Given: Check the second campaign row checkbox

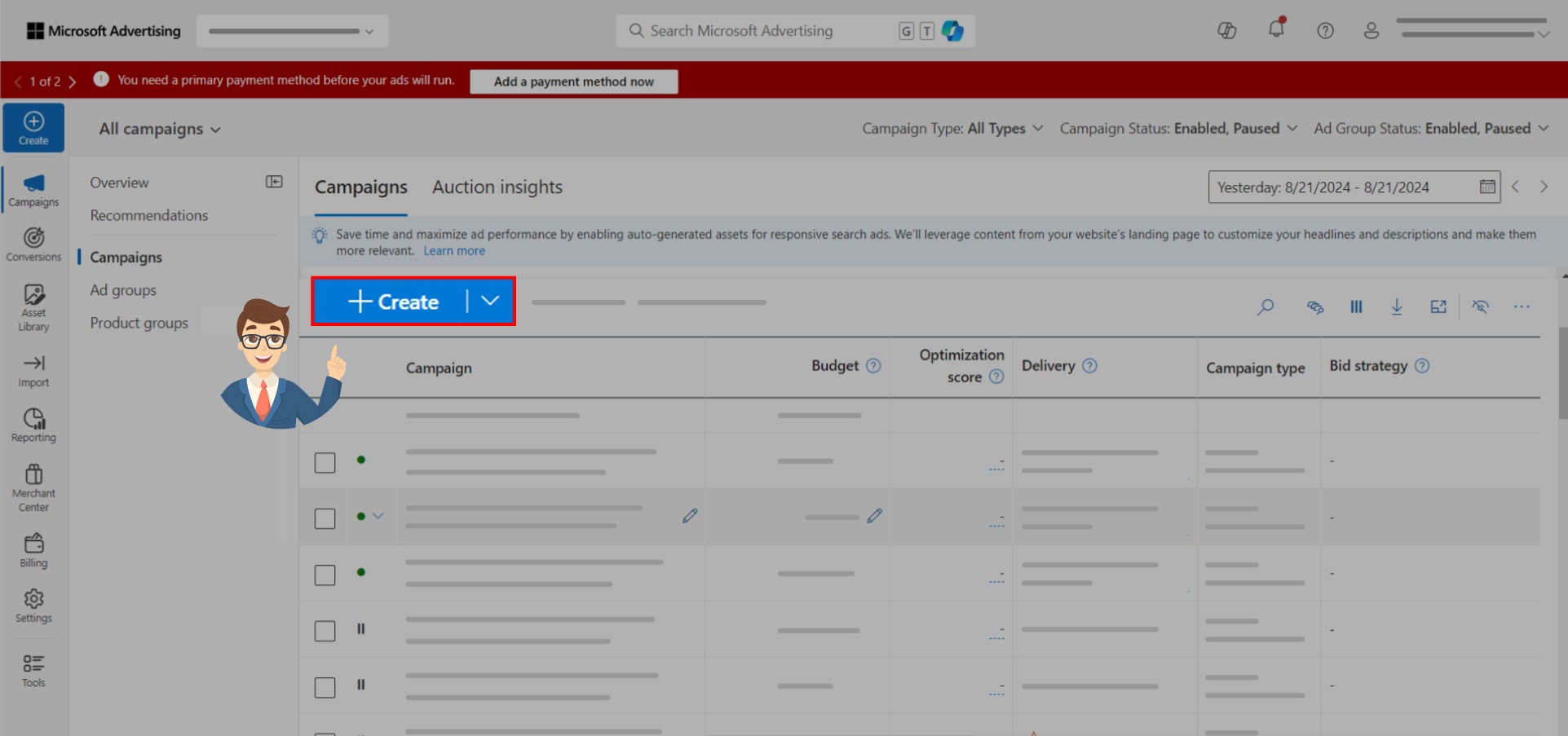Looking at the screenshot, I should [x=325, y=518].
